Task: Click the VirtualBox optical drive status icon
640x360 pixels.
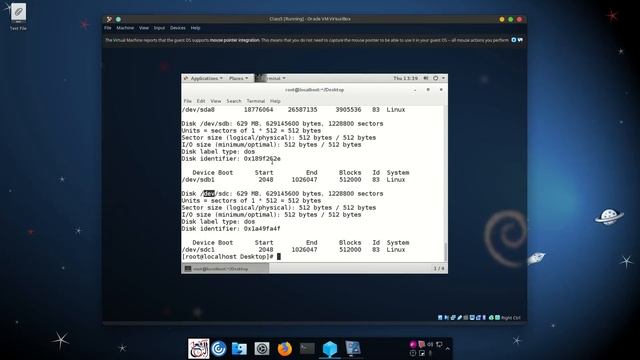Action: tap(447, 318)
